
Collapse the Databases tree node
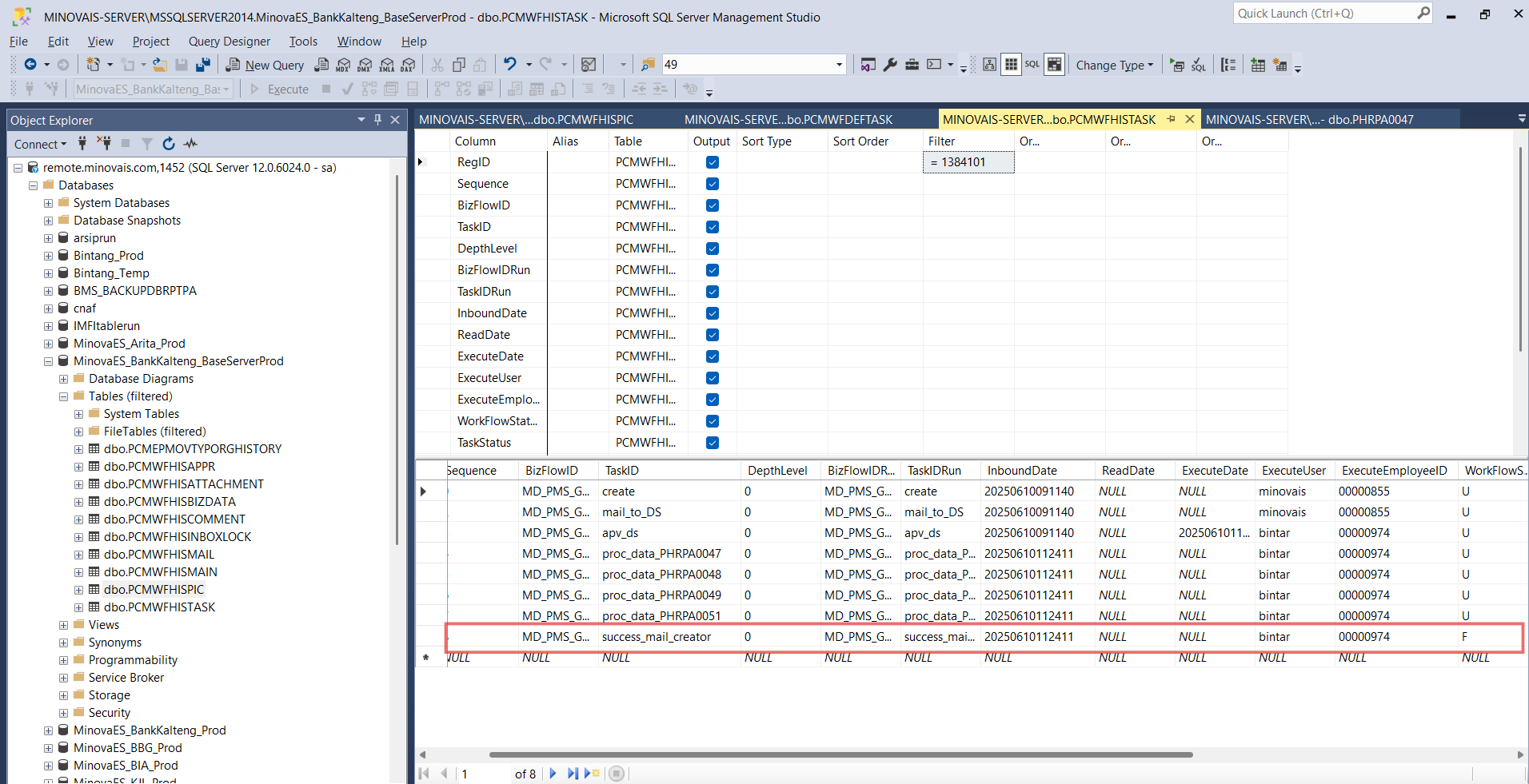click(x=33, y=185)
